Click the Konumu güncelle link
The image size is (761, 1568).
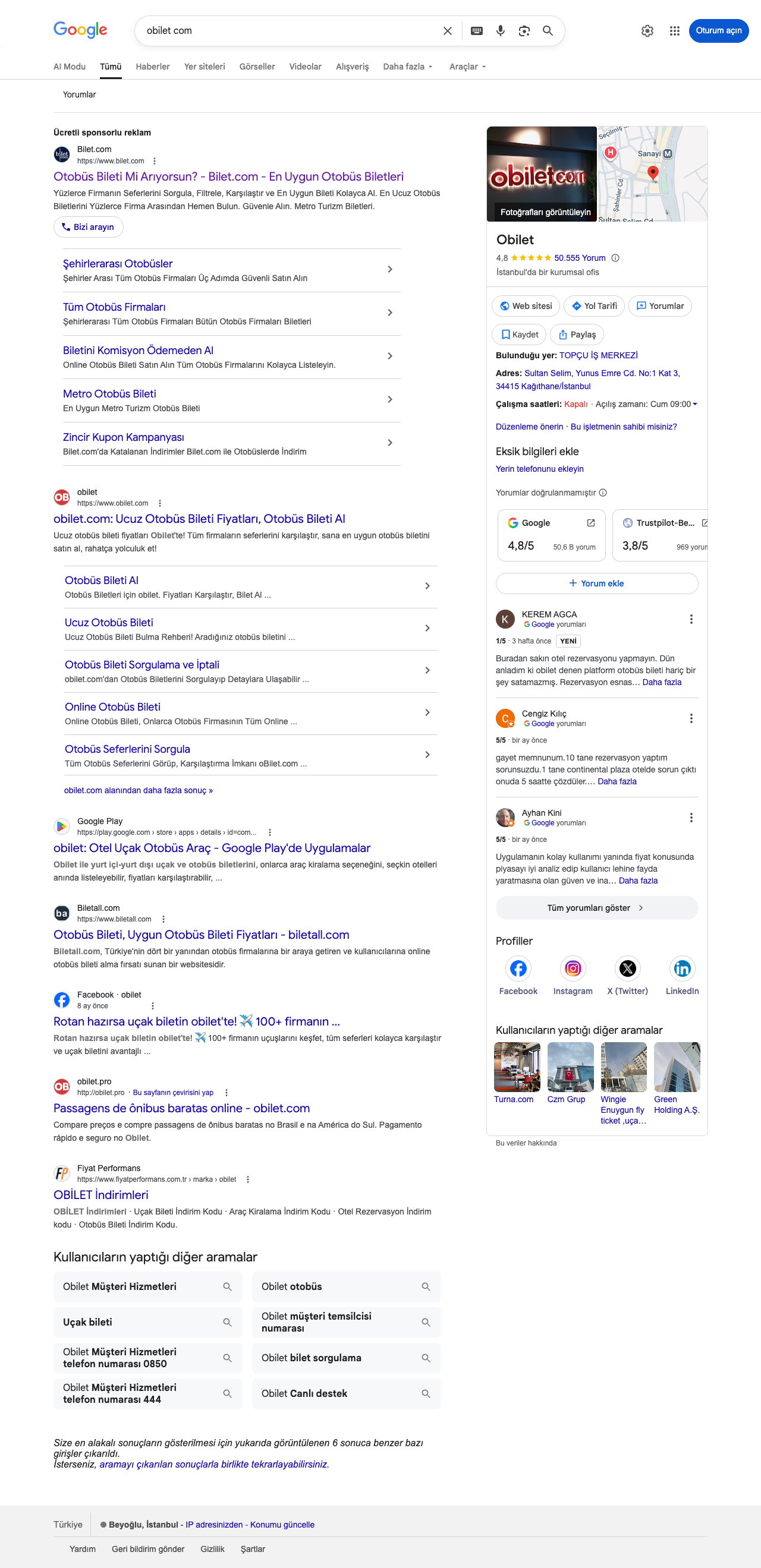pyautogui.click(x=282, y=1525)
